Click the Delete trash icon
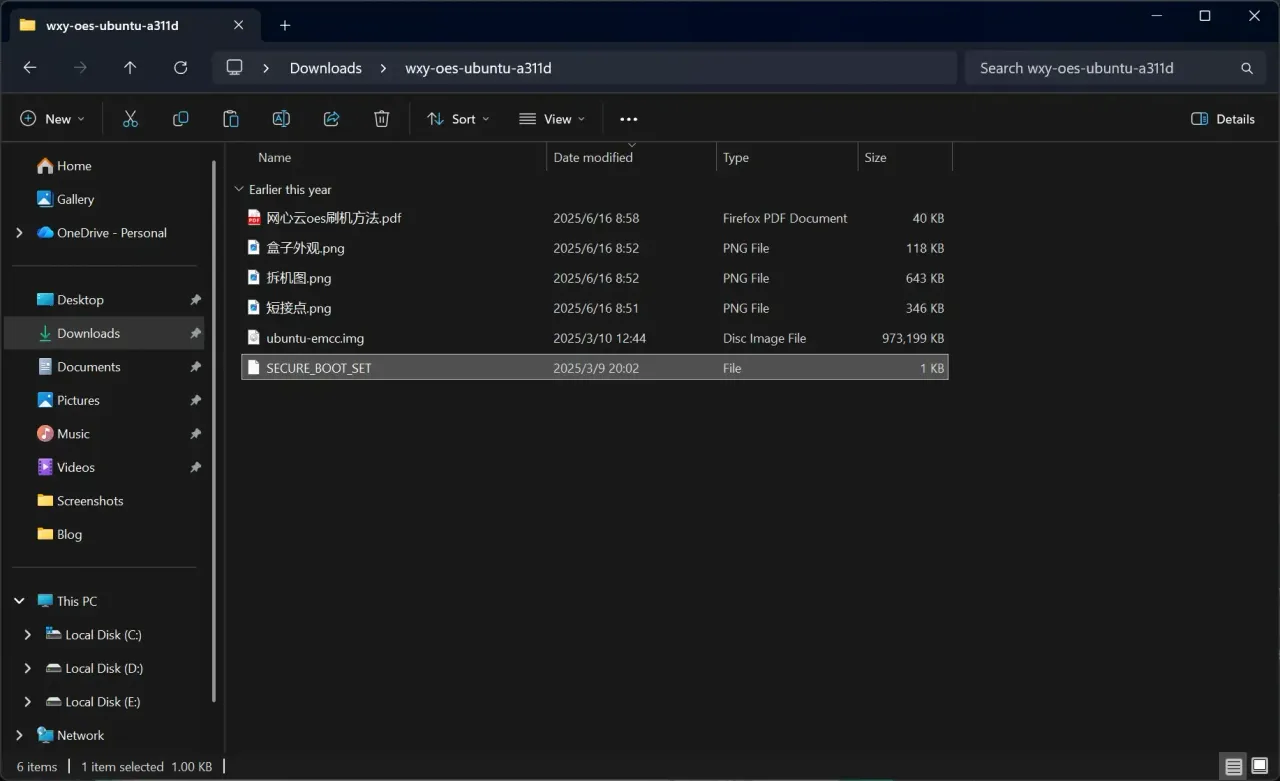Screen dimensions: 1280x781 tap(382, 119)
